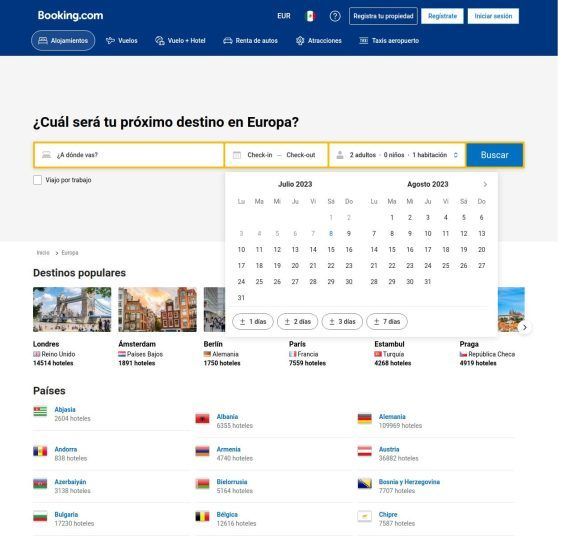Viewport: 572px width, 536px height.
Task: Select the ± 3 días flexibility chip
Action: [342, 321]
